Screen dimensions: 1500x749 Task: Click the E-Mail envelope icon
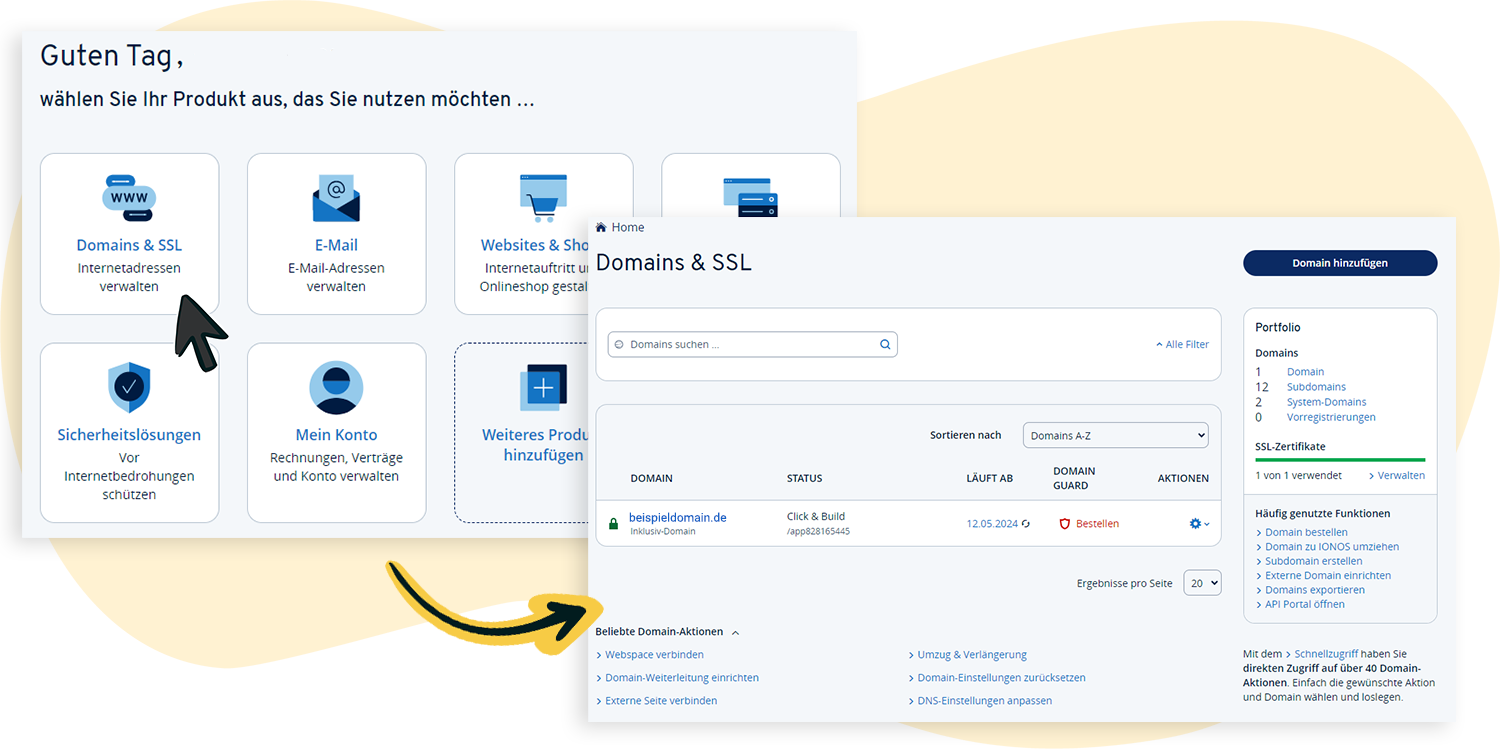click(336, 198)
